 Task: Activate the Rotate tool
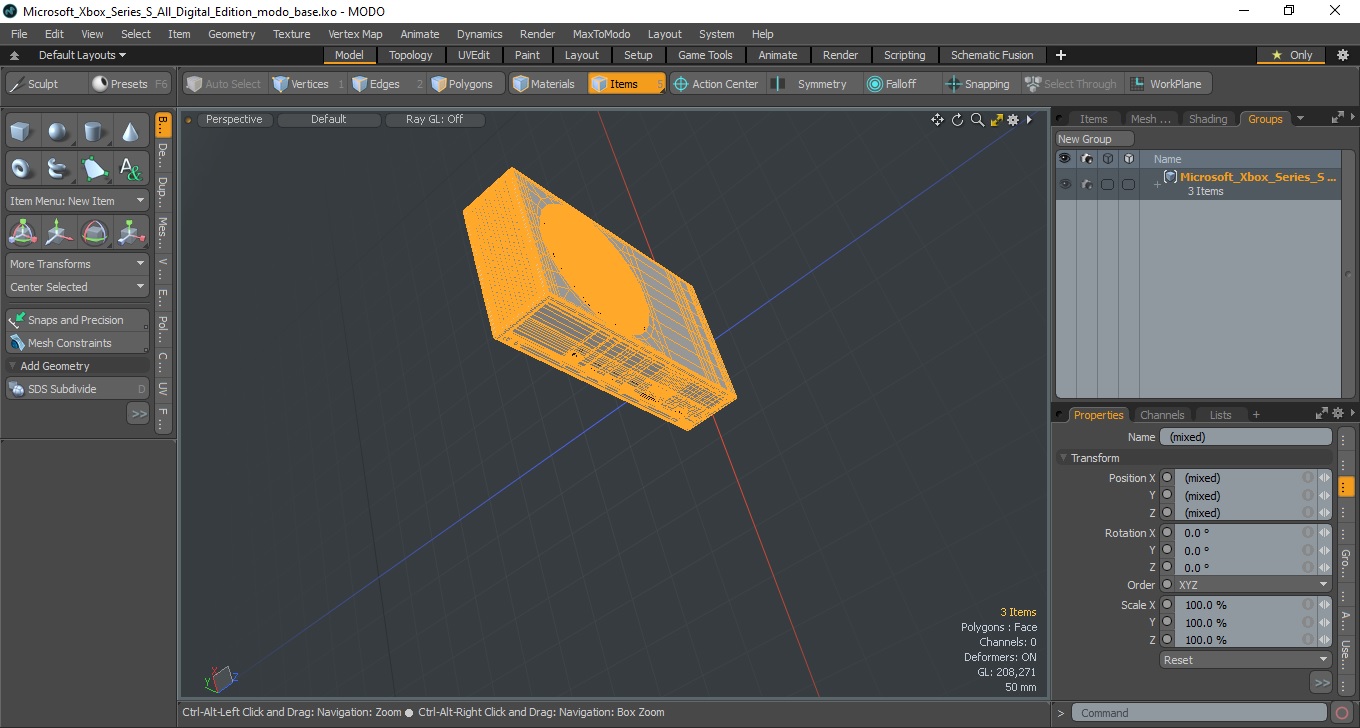coord(95,233)
